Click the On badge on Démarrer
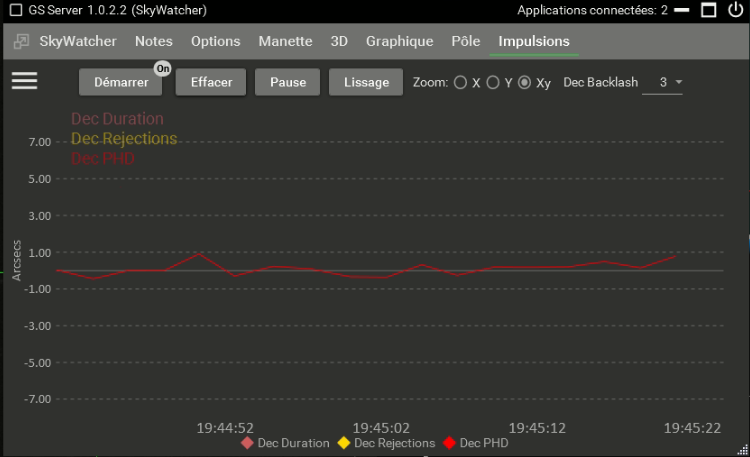750x457 pixels. click(162, 68)
